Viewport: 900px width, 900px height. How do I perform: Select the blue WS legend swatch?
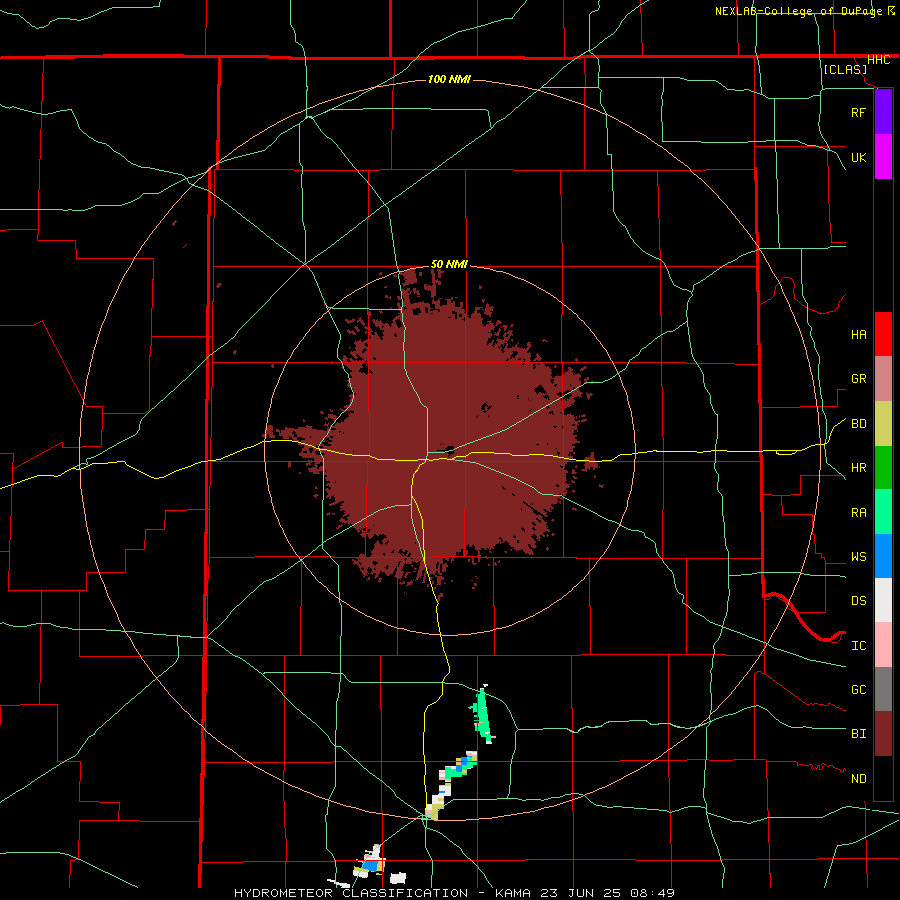click(x=883, y=556)
